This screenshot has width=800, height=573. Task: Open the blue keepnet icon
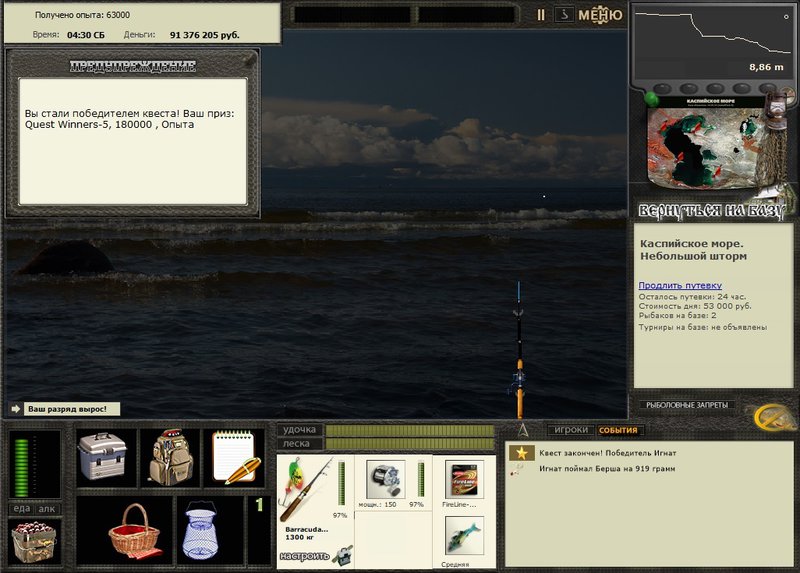click(x=201, y=530)
